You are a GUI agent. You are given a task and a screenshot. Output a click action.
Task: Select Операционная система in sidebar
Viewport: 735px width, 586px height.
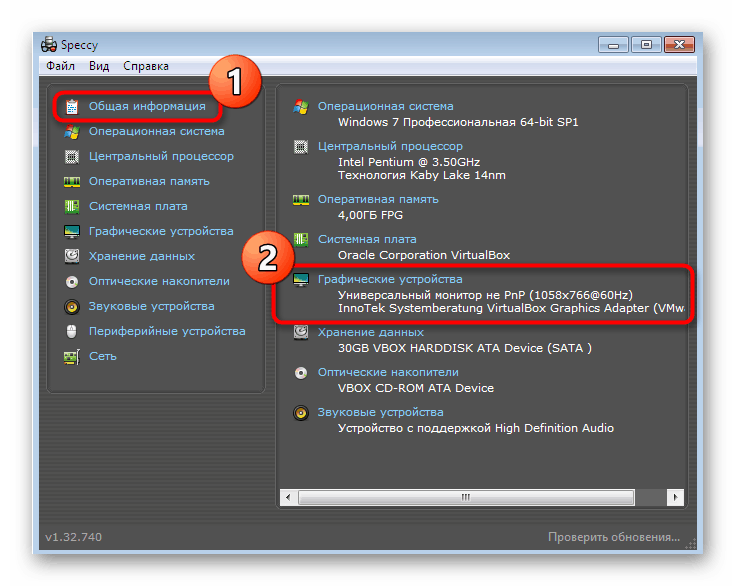157,131
